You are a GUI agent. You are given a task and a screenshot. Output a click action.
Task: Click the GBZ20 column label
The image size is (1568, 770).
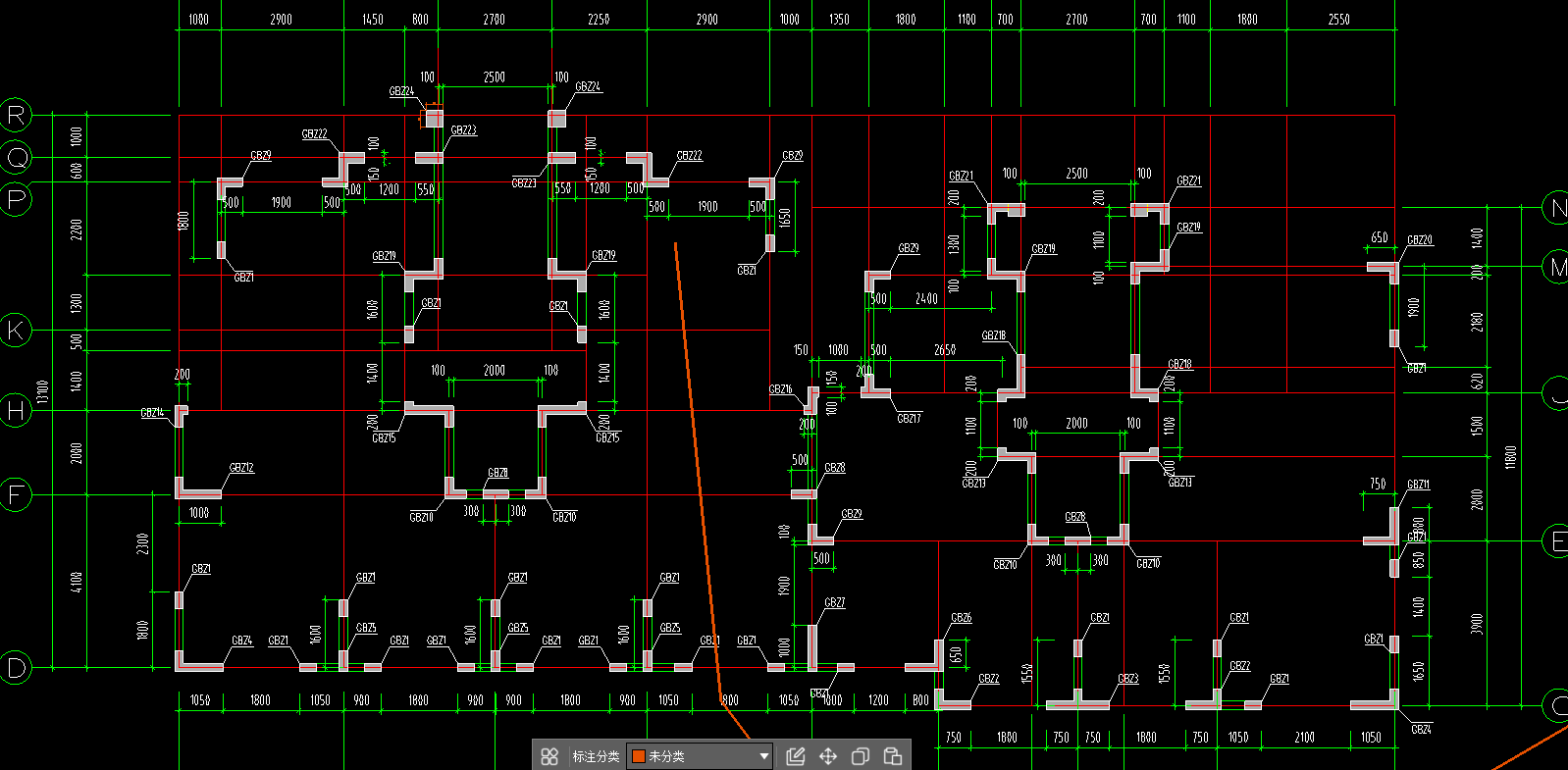pos(1420,239)
